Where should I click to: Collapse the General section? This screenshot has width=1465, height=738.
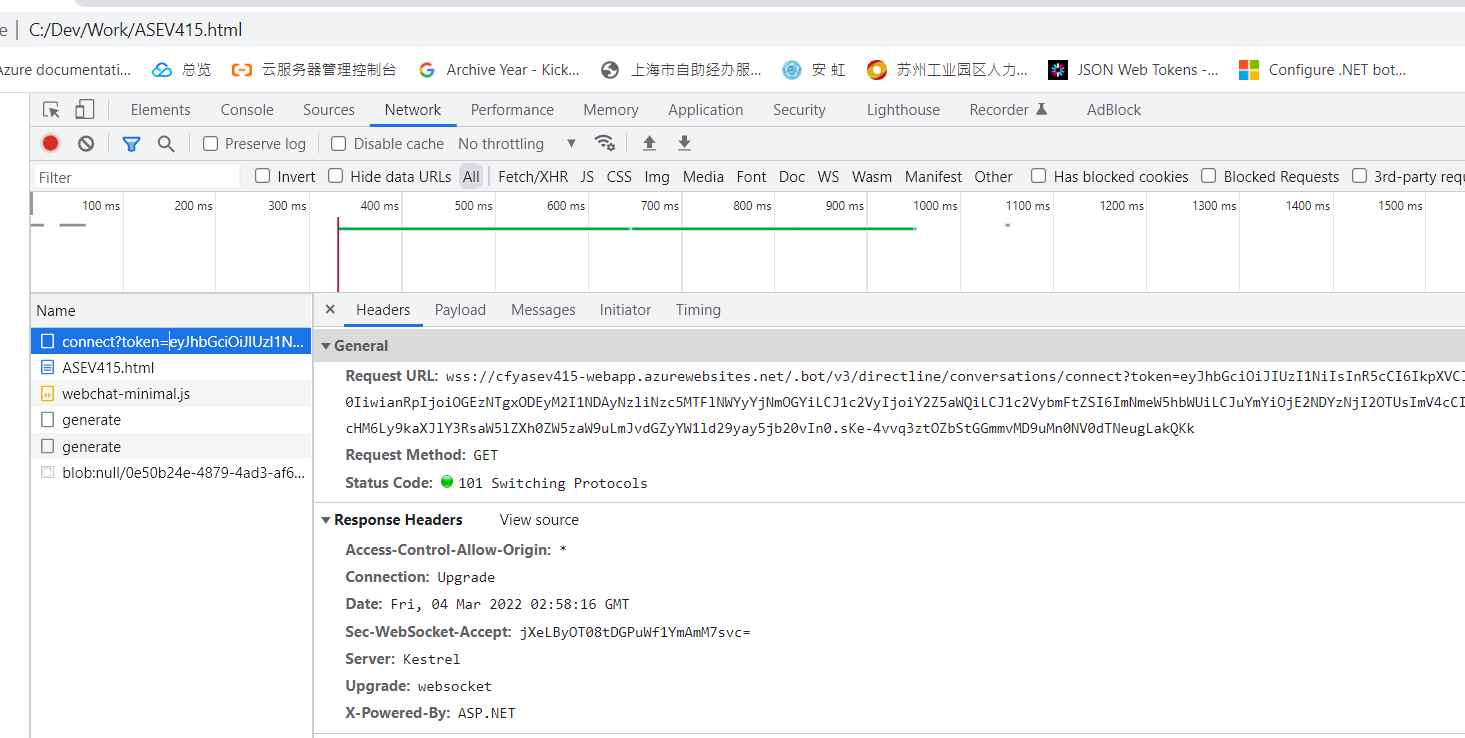tap(326, 345)
